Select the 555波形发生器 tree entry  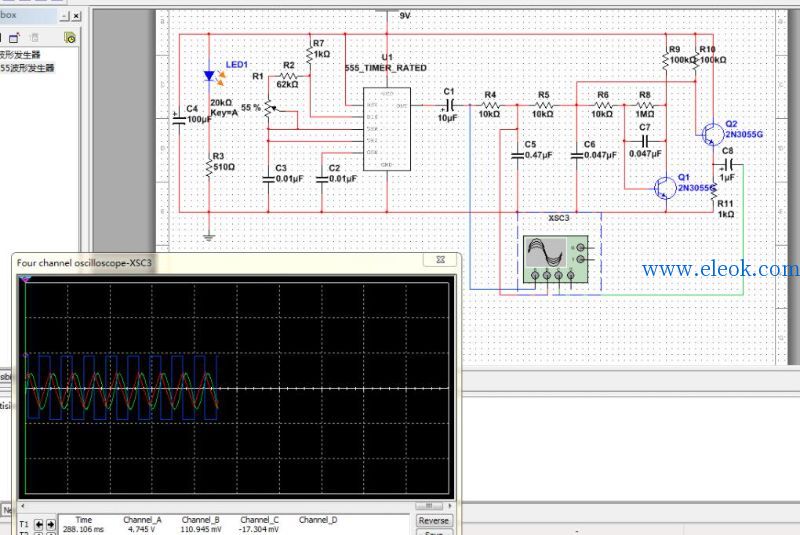tap(27, 68)
